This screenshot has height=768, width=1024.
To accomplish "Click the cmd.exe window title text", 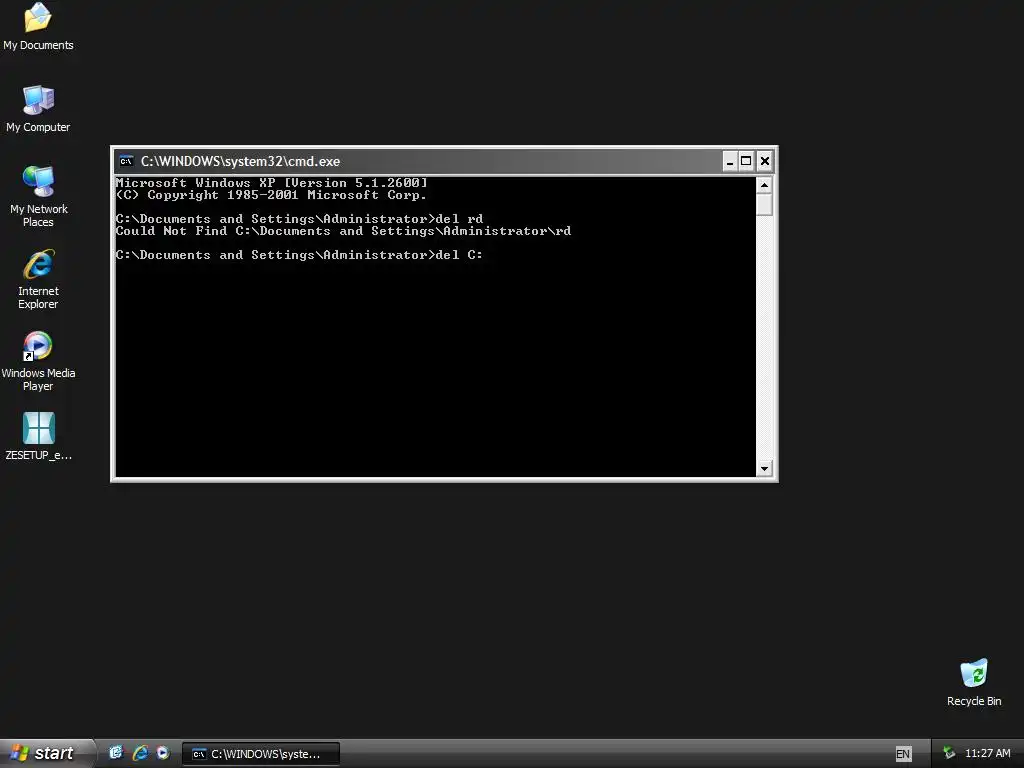I will click(240, 161).
